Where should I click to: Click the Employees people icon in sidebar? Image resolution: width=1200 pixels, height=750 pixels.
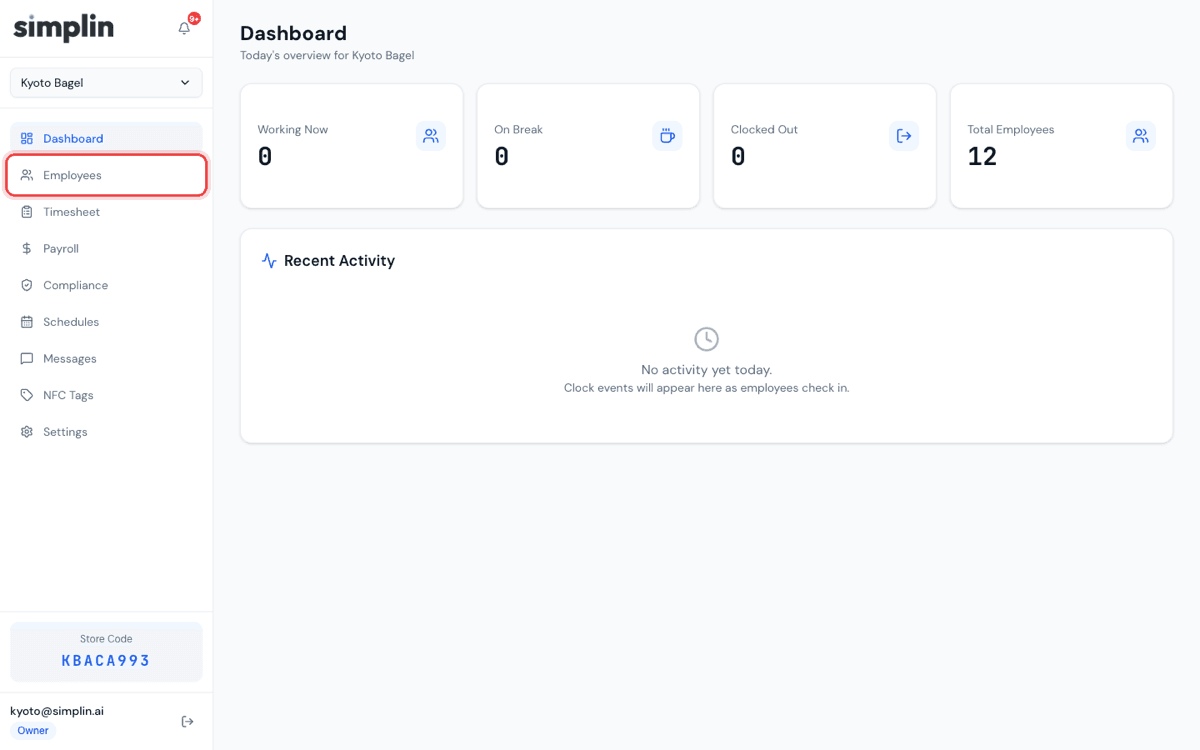tap(27, 175)
